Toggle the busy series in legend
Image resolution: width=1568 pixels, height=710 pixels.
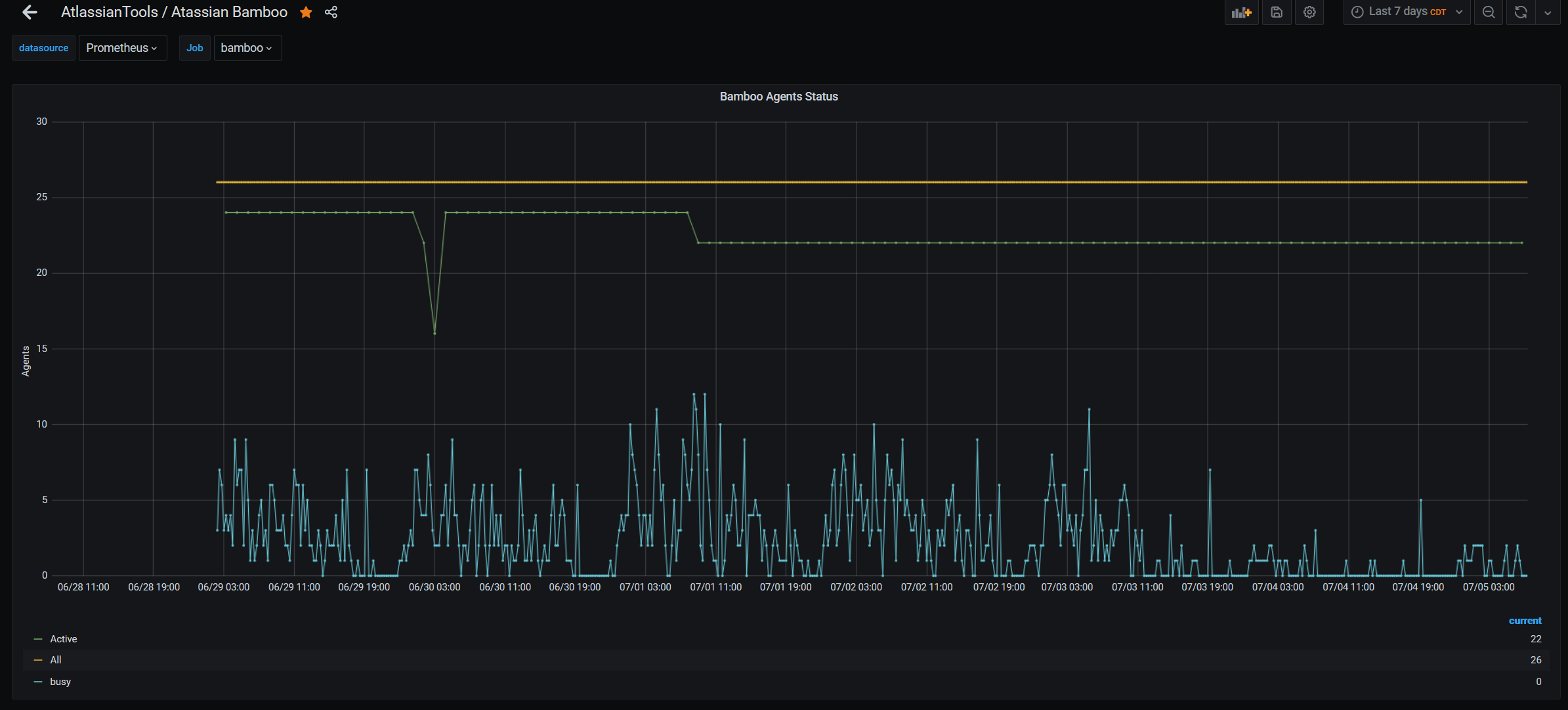click(60, 682)
